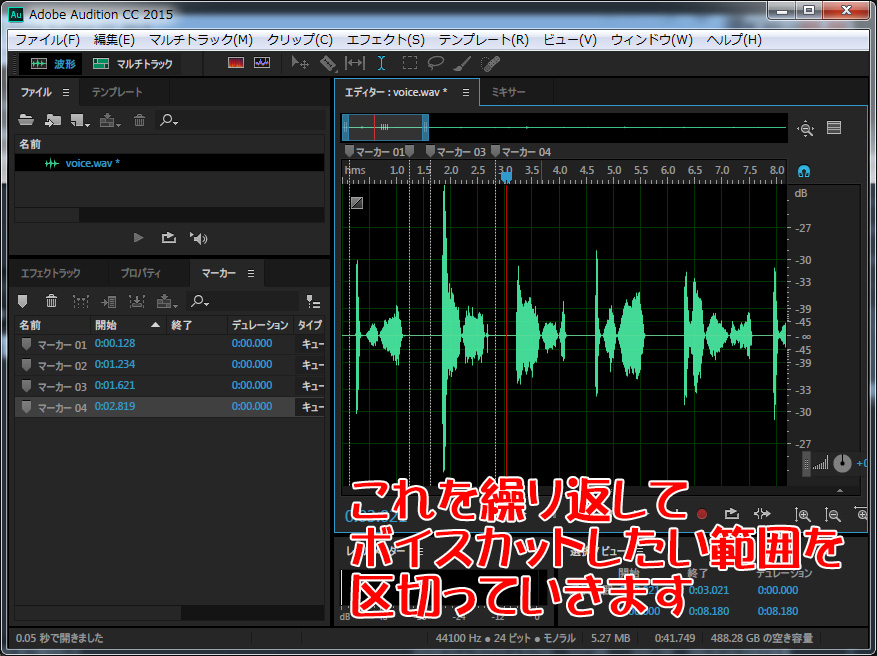Switch to the 波形 waveform view
Viewport: 877px width, 656px height.
(52, 64)
